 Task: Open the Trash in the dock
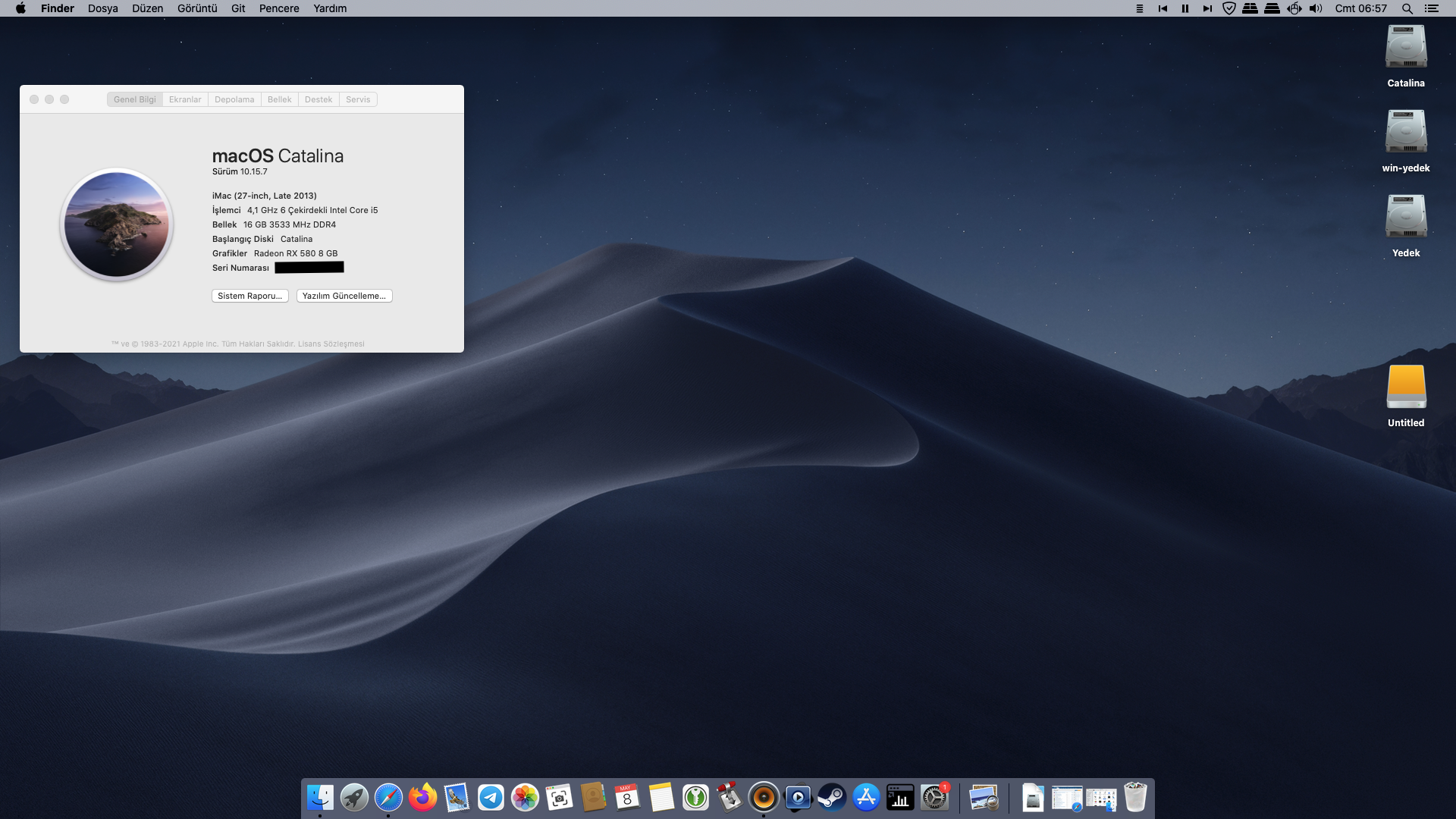(1135, 798)
